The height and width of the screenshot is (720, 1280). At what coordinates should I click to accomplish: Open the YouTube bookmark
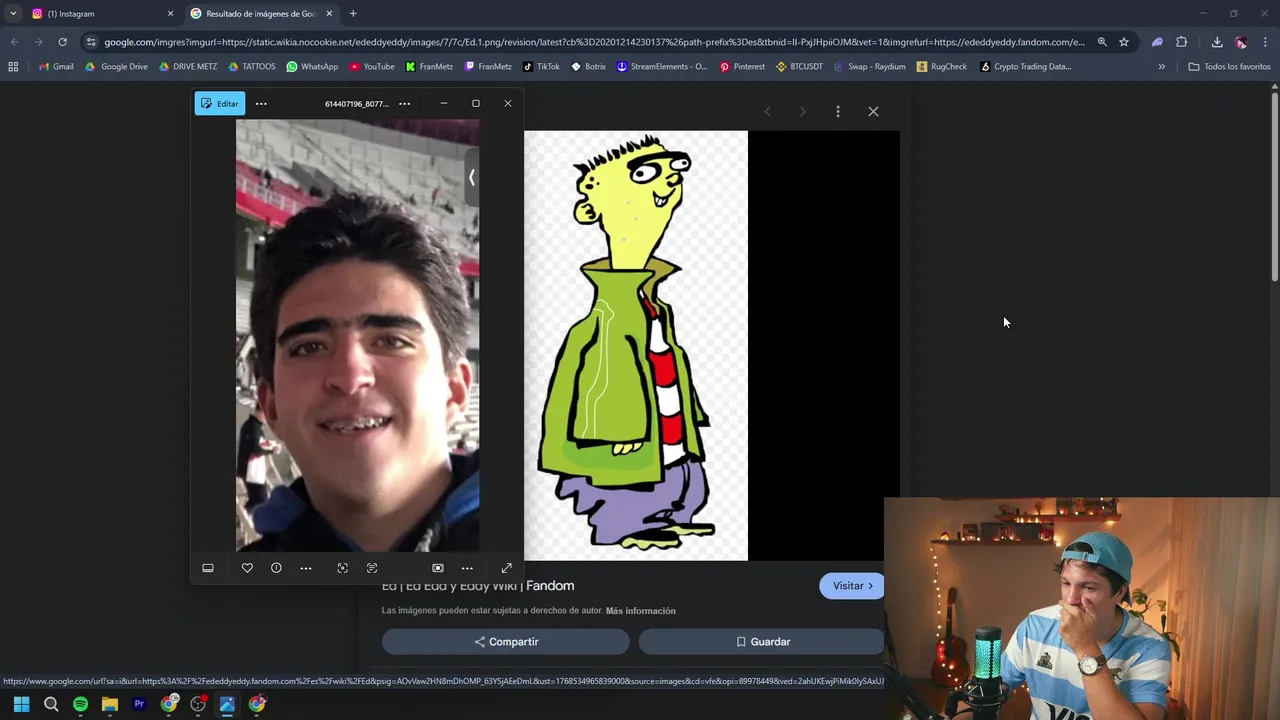pyautogui.click(x=372, y=67)
